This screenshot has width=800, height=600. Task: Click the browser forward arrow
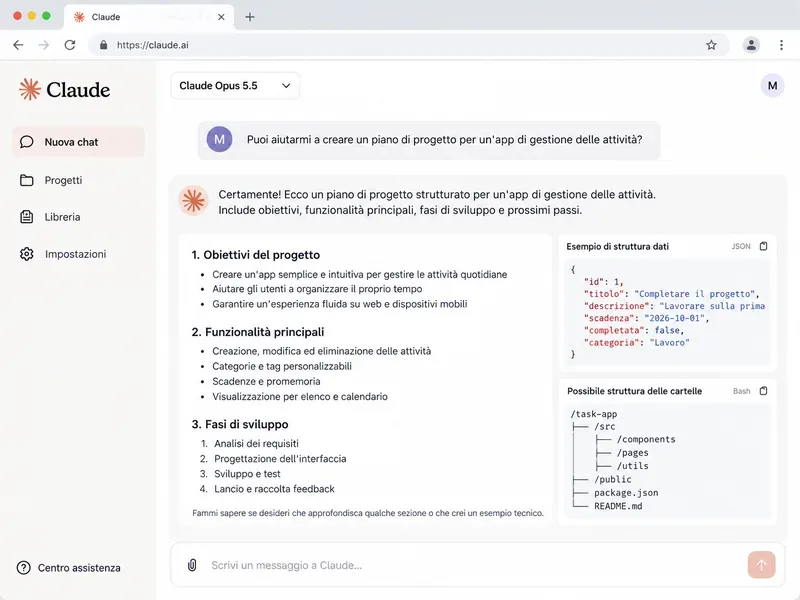(44, 45)
